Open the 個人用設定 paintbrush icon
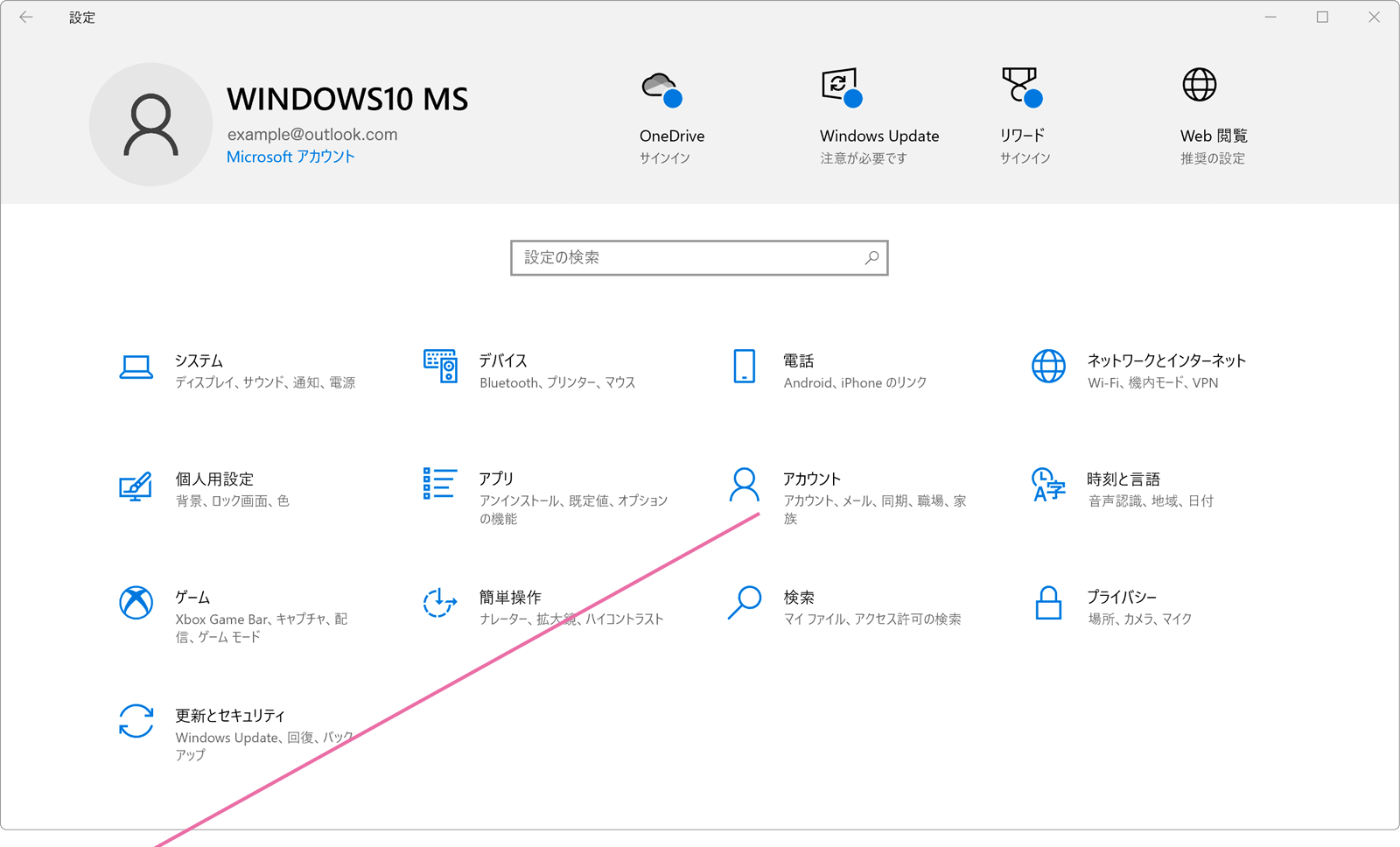 pos(136,486)
